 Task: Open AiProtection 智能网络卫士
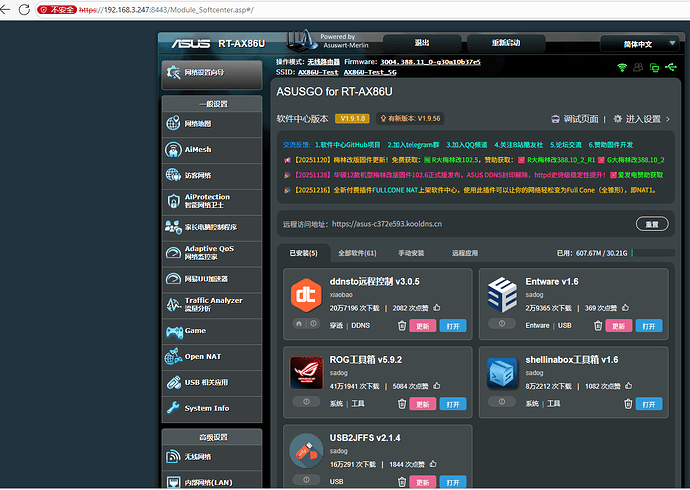(212, 201)
